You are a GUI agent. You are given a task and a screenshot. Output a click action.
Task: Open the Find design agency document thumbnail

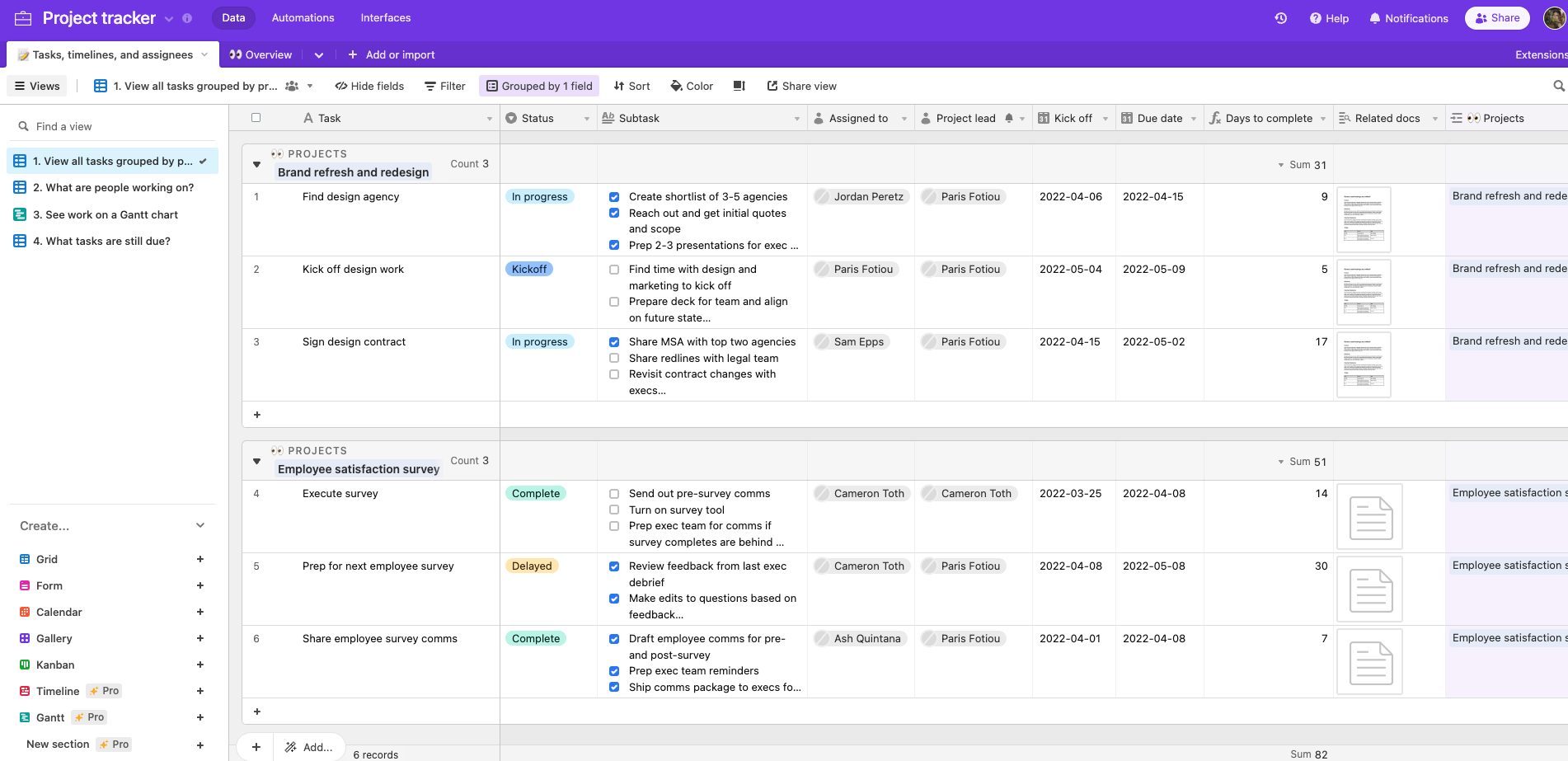(1364, 219)
